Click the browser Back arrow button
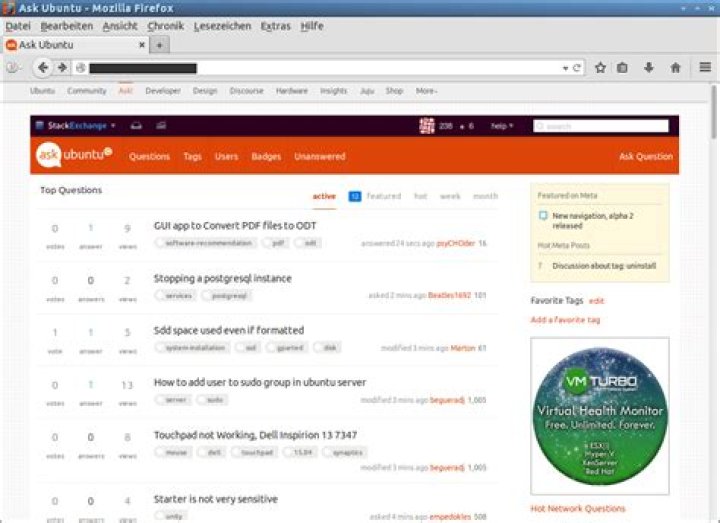 coord(43,68)
